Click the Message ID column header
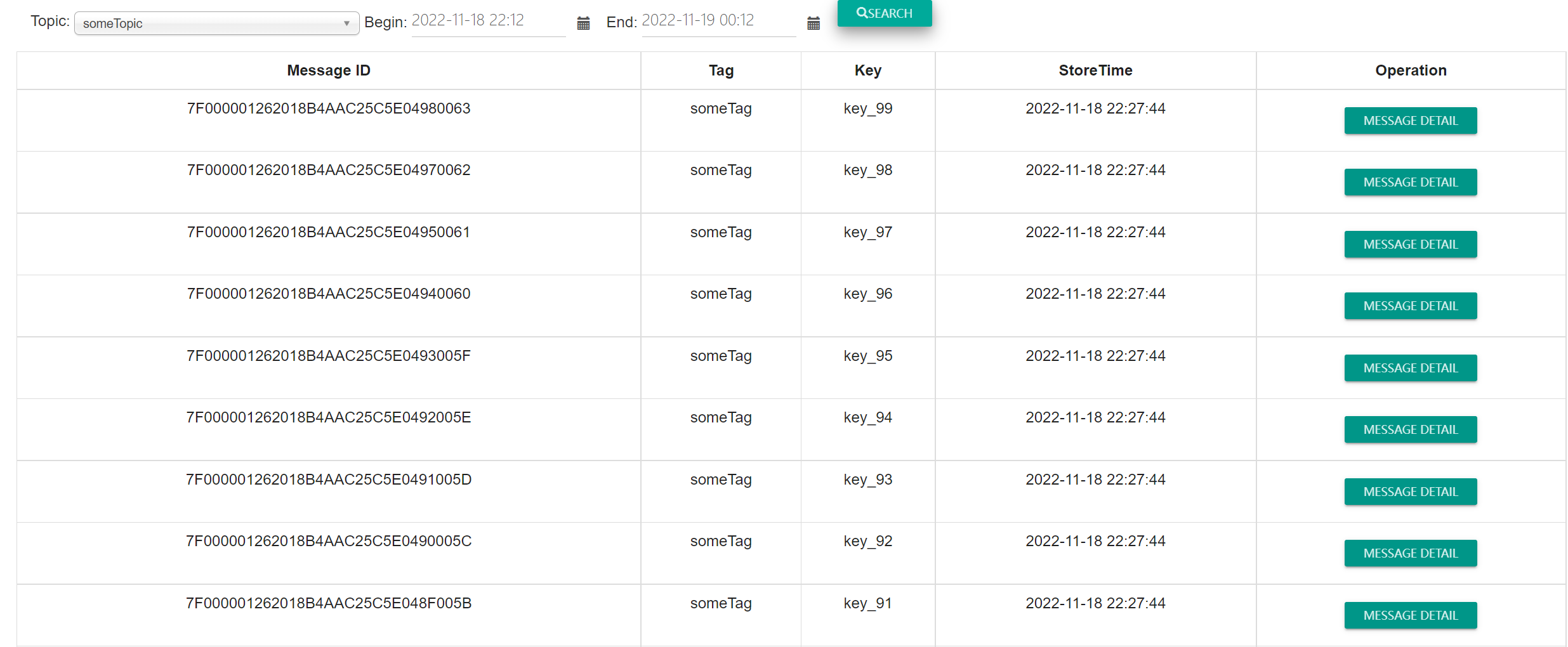 329,70
